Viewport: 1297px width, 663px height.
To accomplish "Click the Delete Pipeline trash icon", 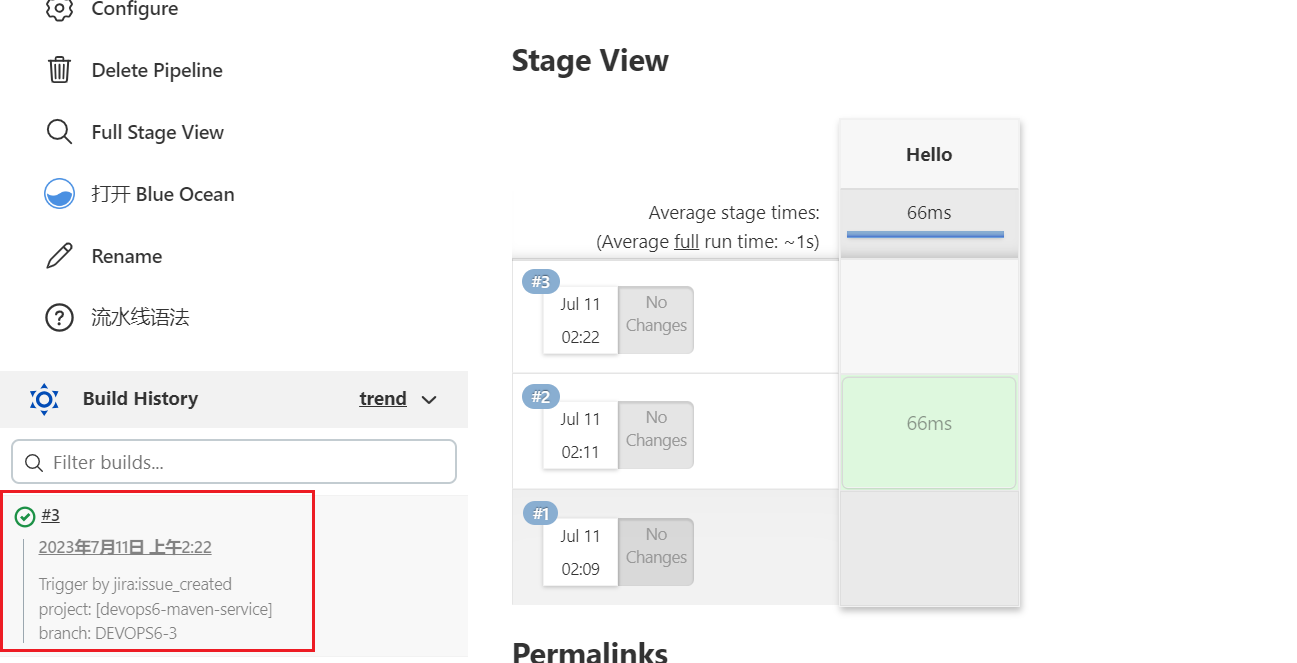I will (59, 70).
